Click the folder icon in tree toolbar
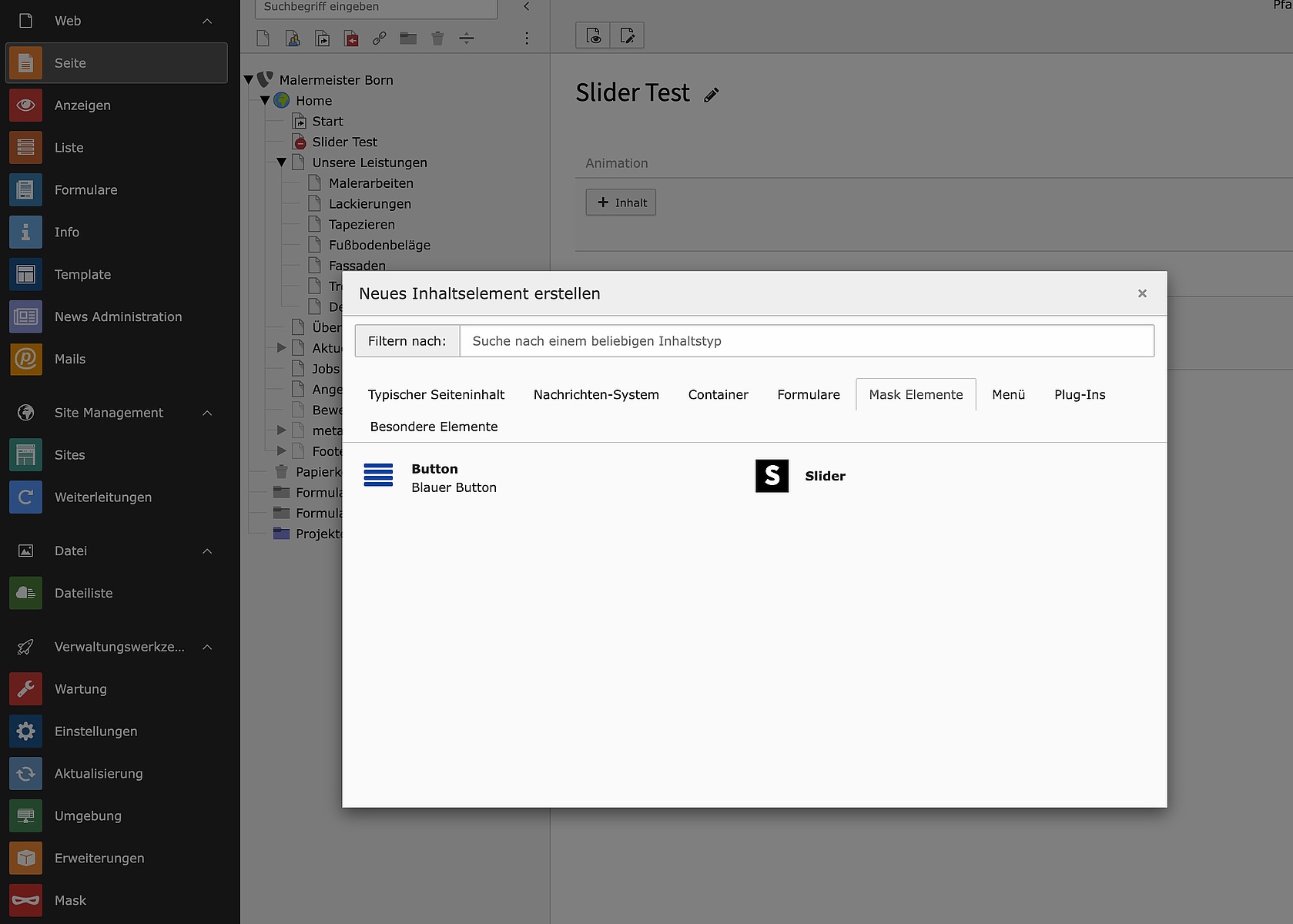This screenshot has width=1293, height=924. coord(408,38)
